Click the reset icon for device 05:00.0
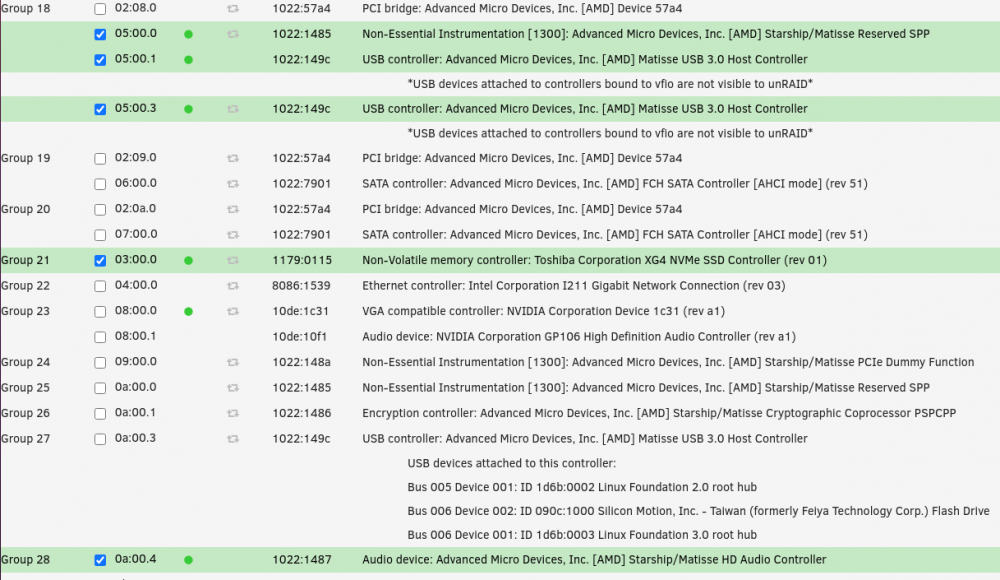This screenshot has height=580, width=1000. coord(233,34)
